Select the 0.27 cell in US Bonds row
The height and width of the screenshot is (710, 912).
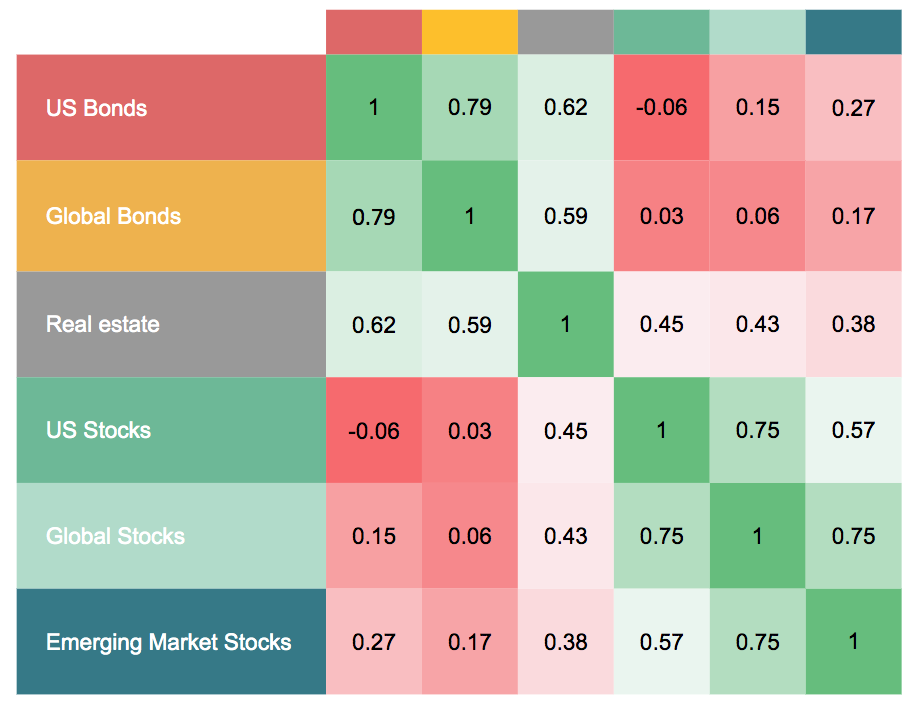pyautogui.click(x=854, y=108)
